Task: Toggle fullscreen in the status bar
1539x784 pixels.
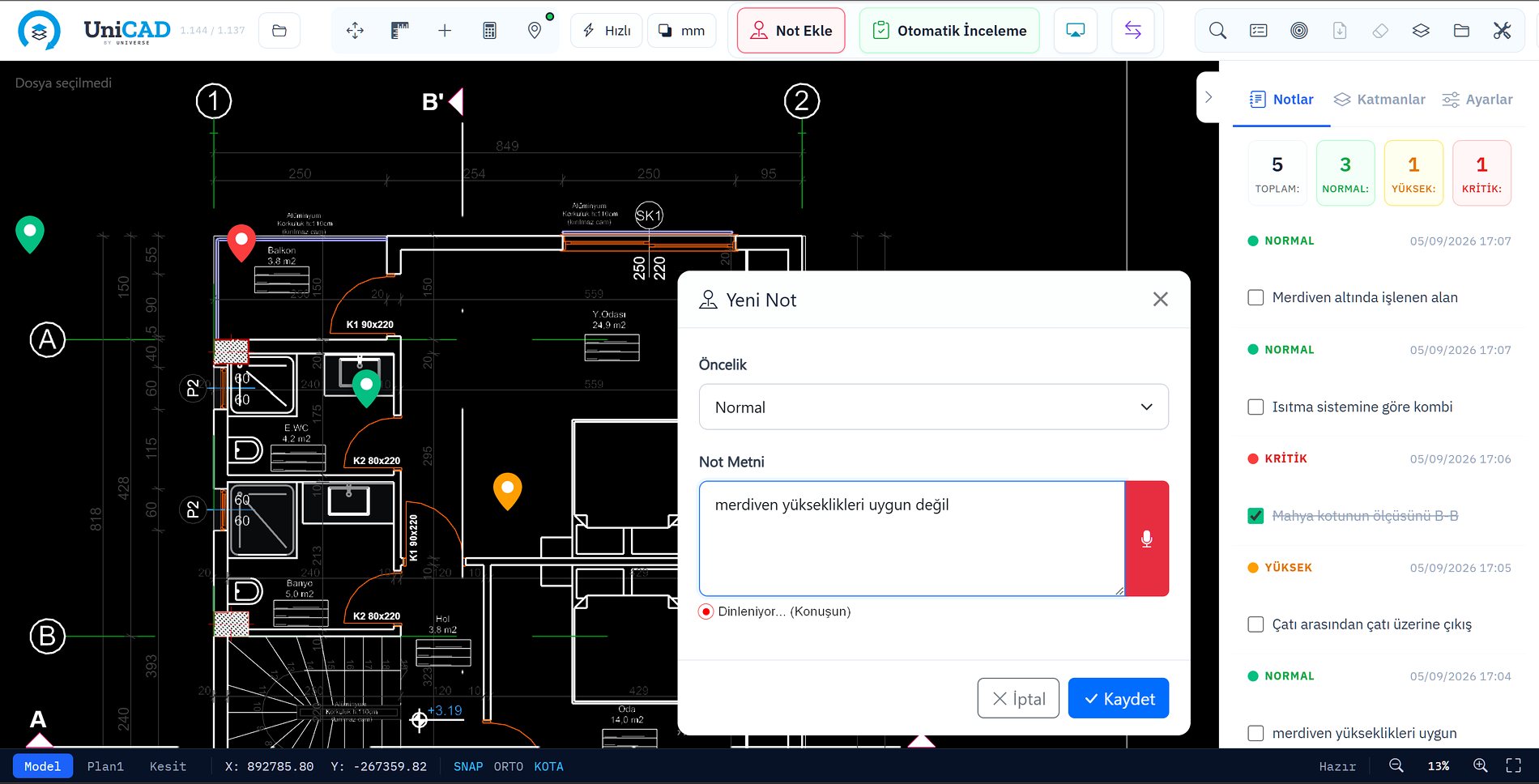Action: click(1514, 766)
